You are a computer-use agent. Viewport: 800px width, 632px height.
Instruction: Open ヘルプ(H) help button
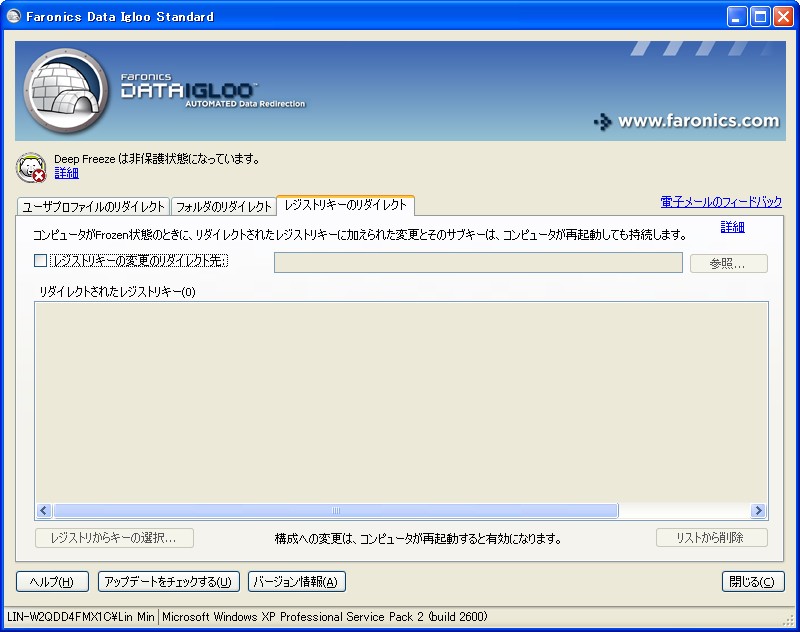click(52, 582)
